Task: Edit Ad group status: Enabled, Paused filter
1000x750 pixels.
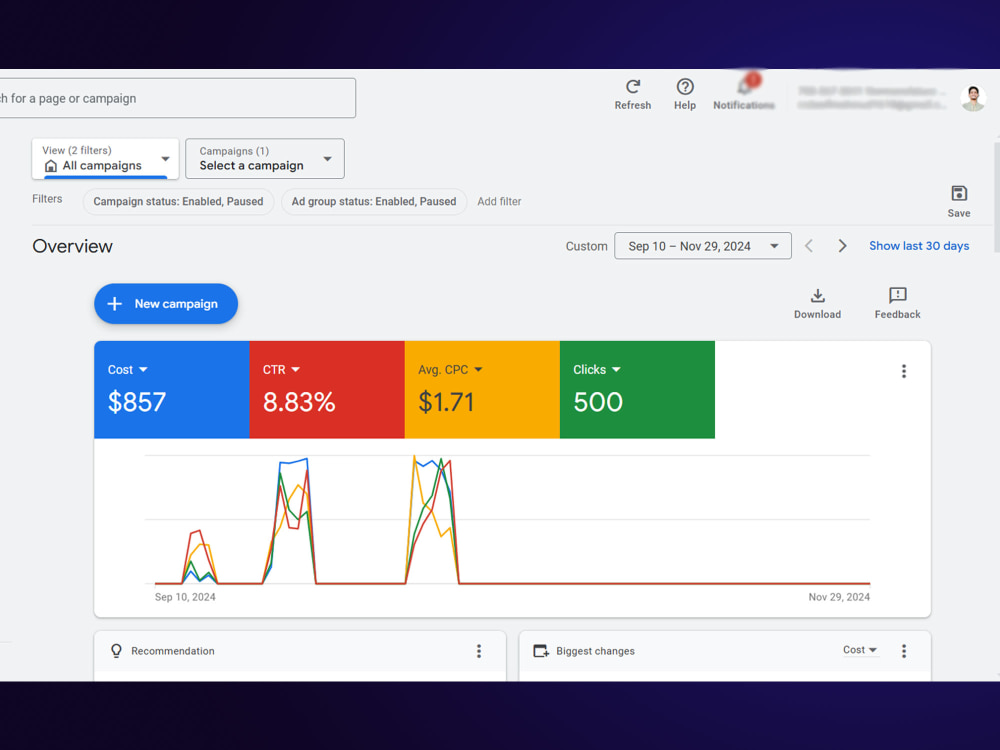Action: [374, 202]
